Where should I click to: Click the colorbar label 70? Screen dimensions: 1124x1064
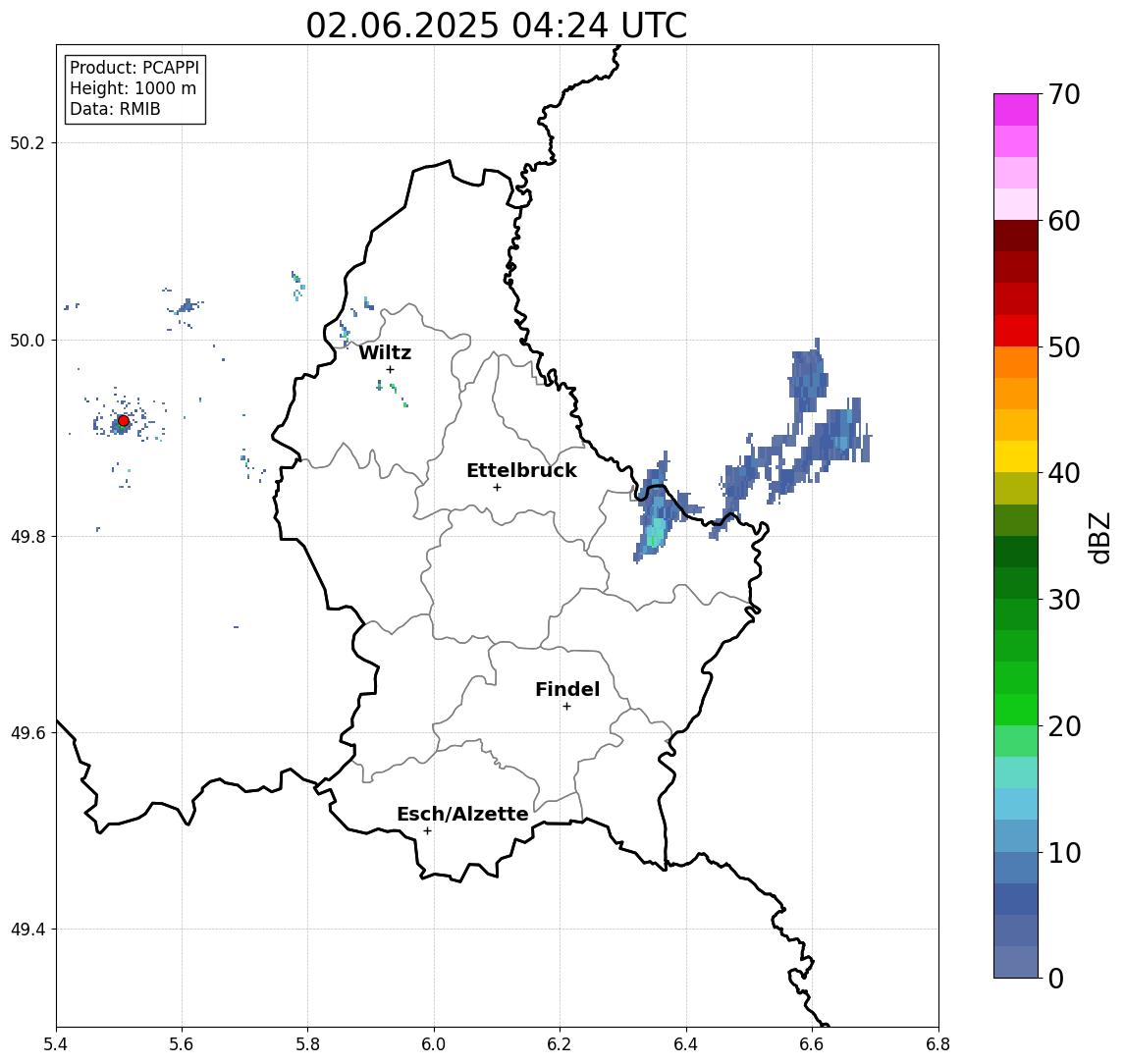(1064, 94)
